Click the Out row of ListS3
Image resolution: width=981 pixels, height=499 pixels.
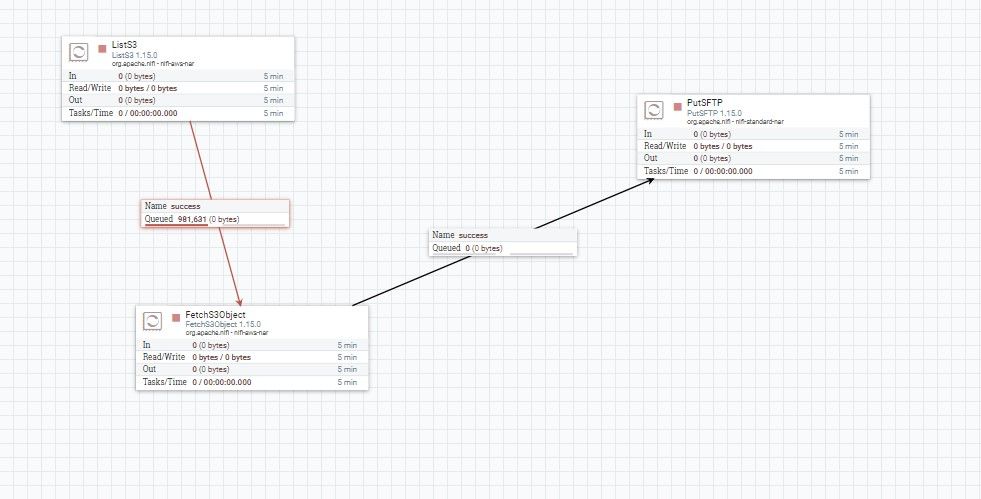click(x=178, y=100)
